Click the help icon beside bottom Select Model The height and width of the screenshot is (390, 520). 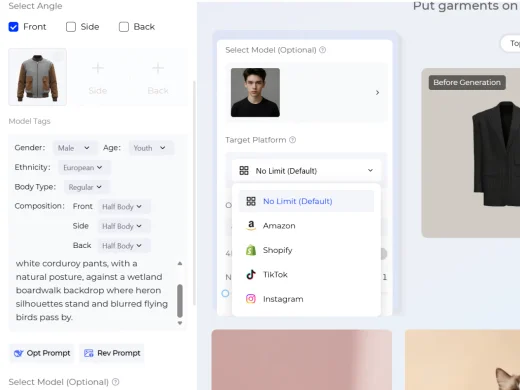click(116, 382)
